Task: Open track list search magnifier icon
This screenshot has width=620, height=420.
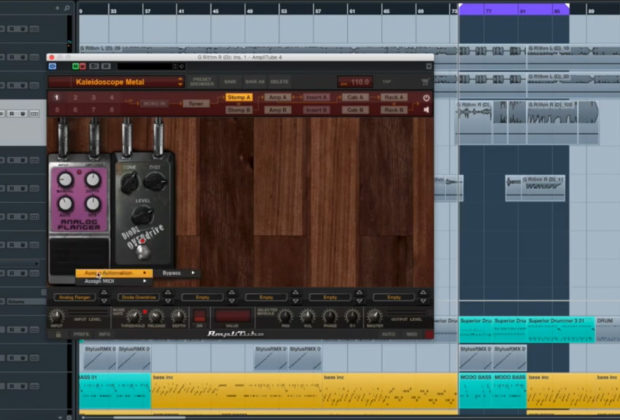Action: tap(67, 8)
